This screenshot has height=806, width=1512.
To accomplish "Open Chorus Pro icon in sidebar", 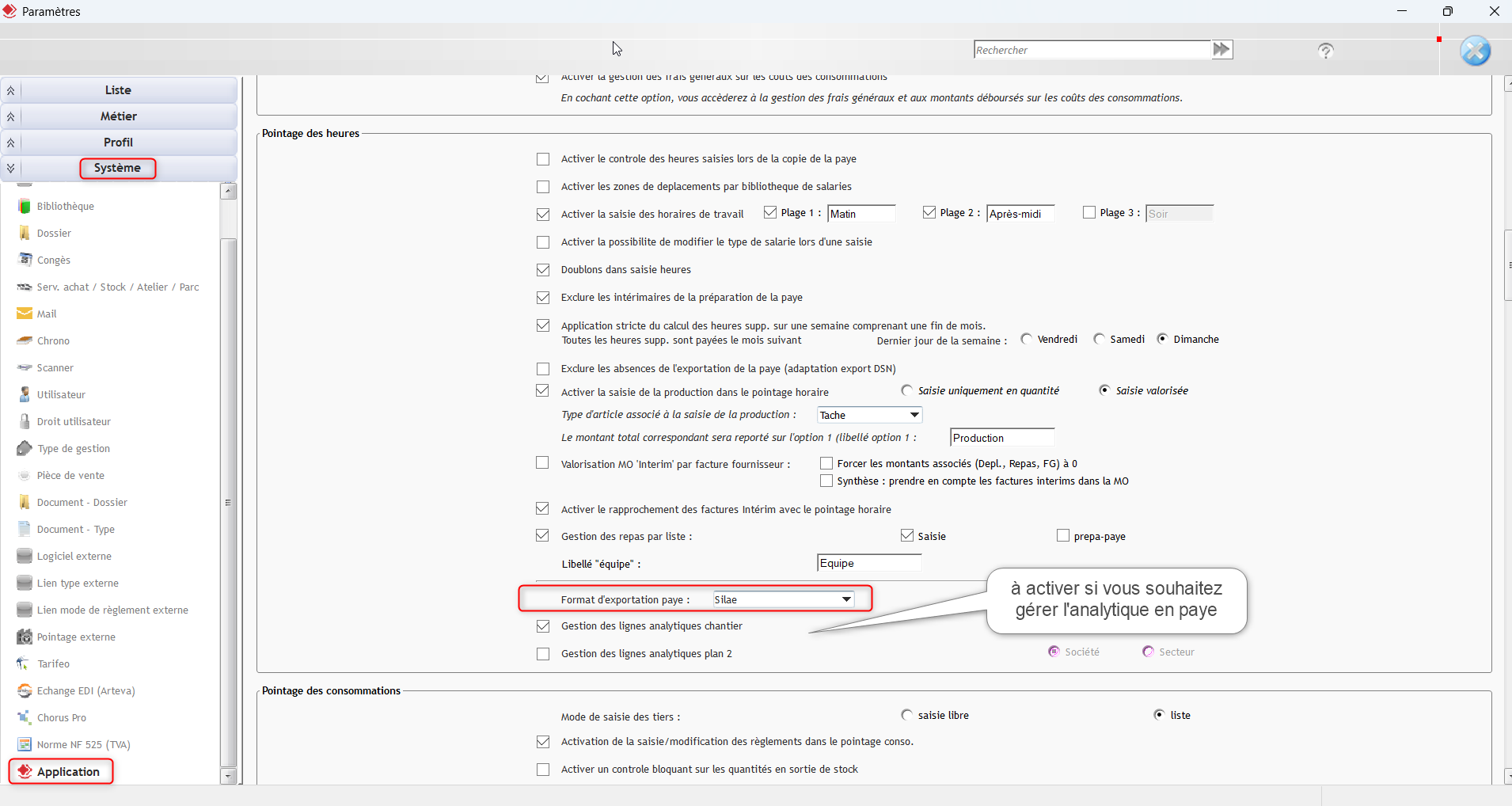I will tap(25, 718).
